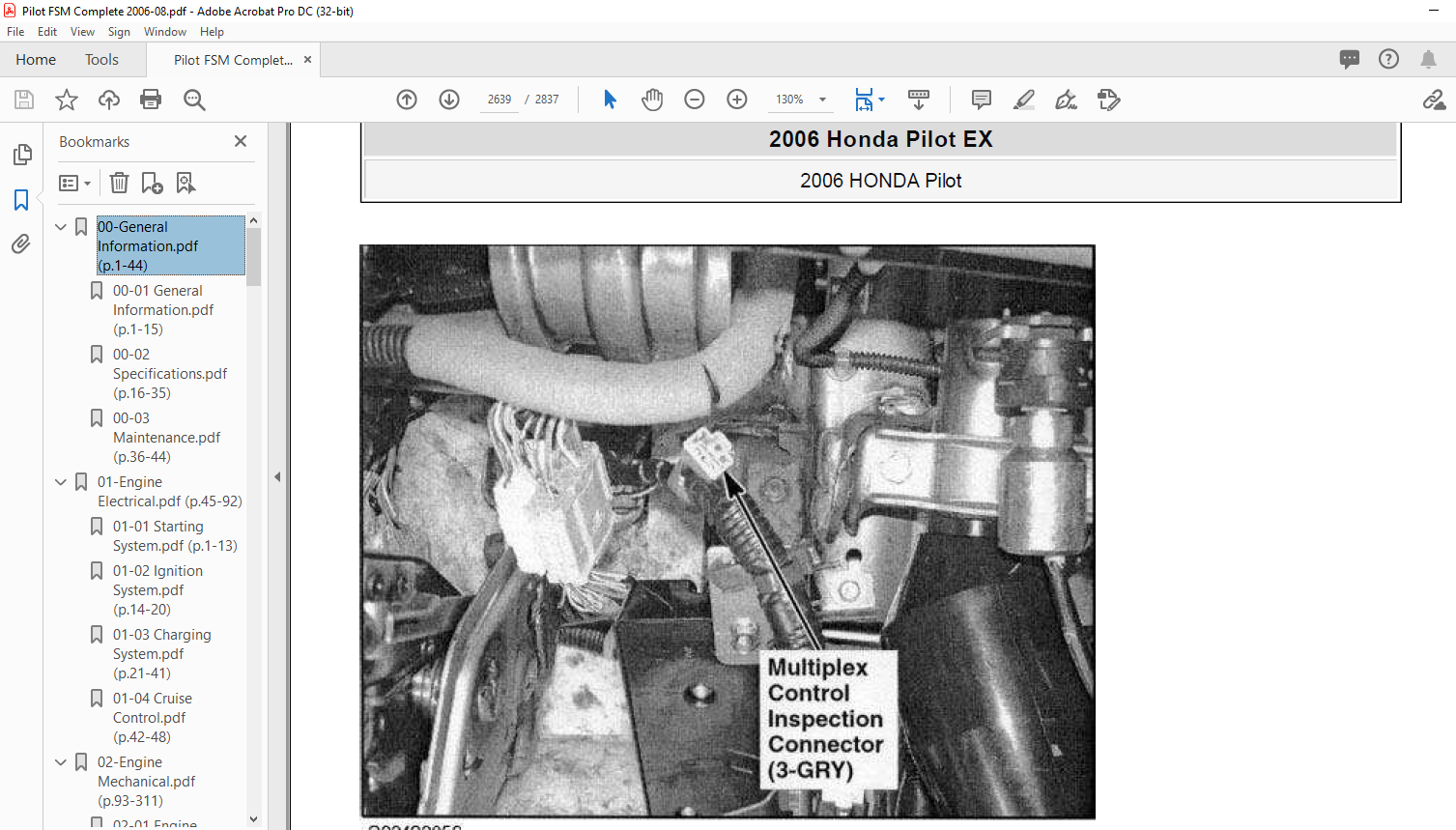Zoom out with the minus circle

695,100
